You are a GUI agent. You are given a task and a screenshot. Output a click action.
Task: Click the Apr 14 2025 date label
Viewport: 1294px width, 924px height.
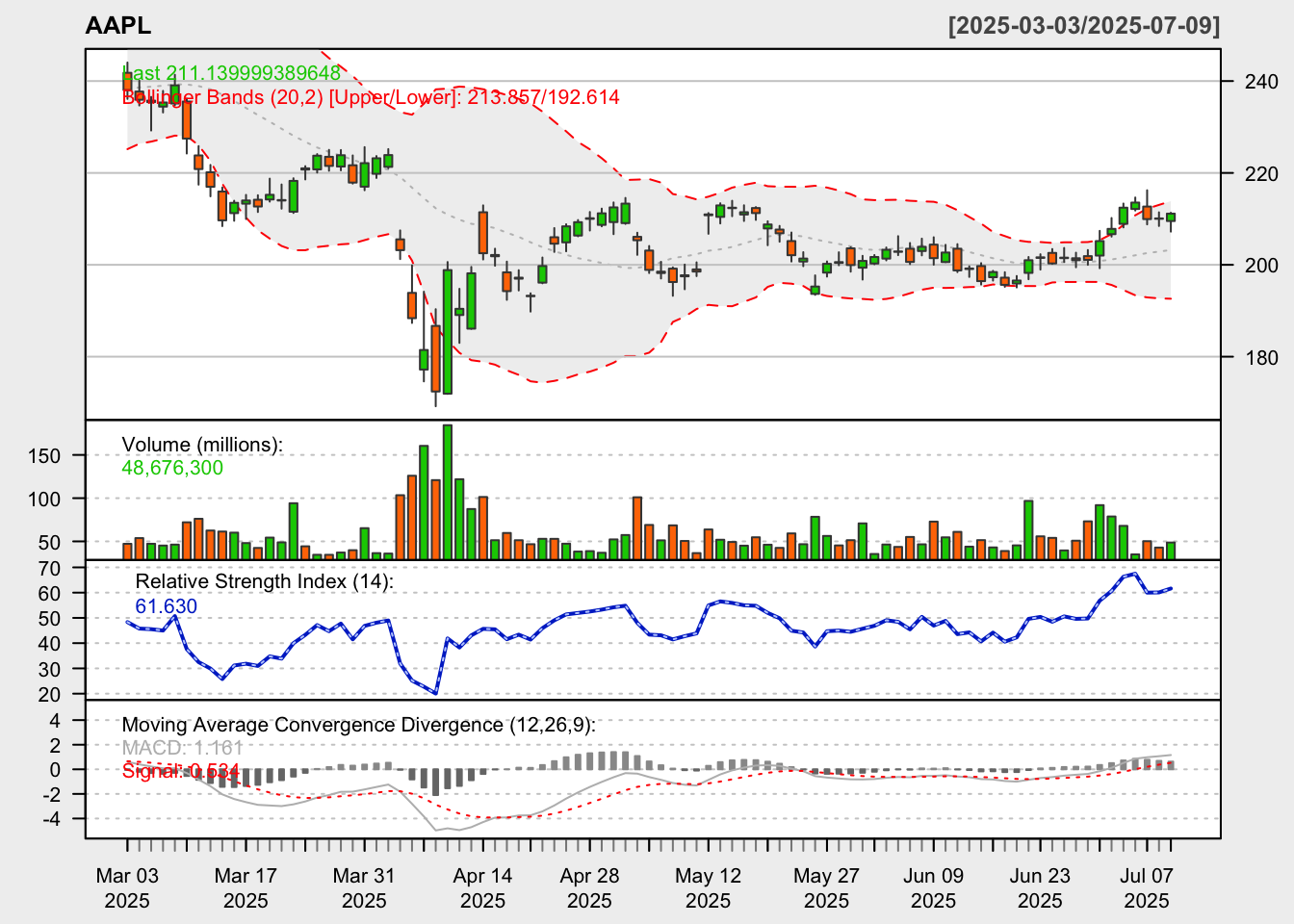point(482,888)
